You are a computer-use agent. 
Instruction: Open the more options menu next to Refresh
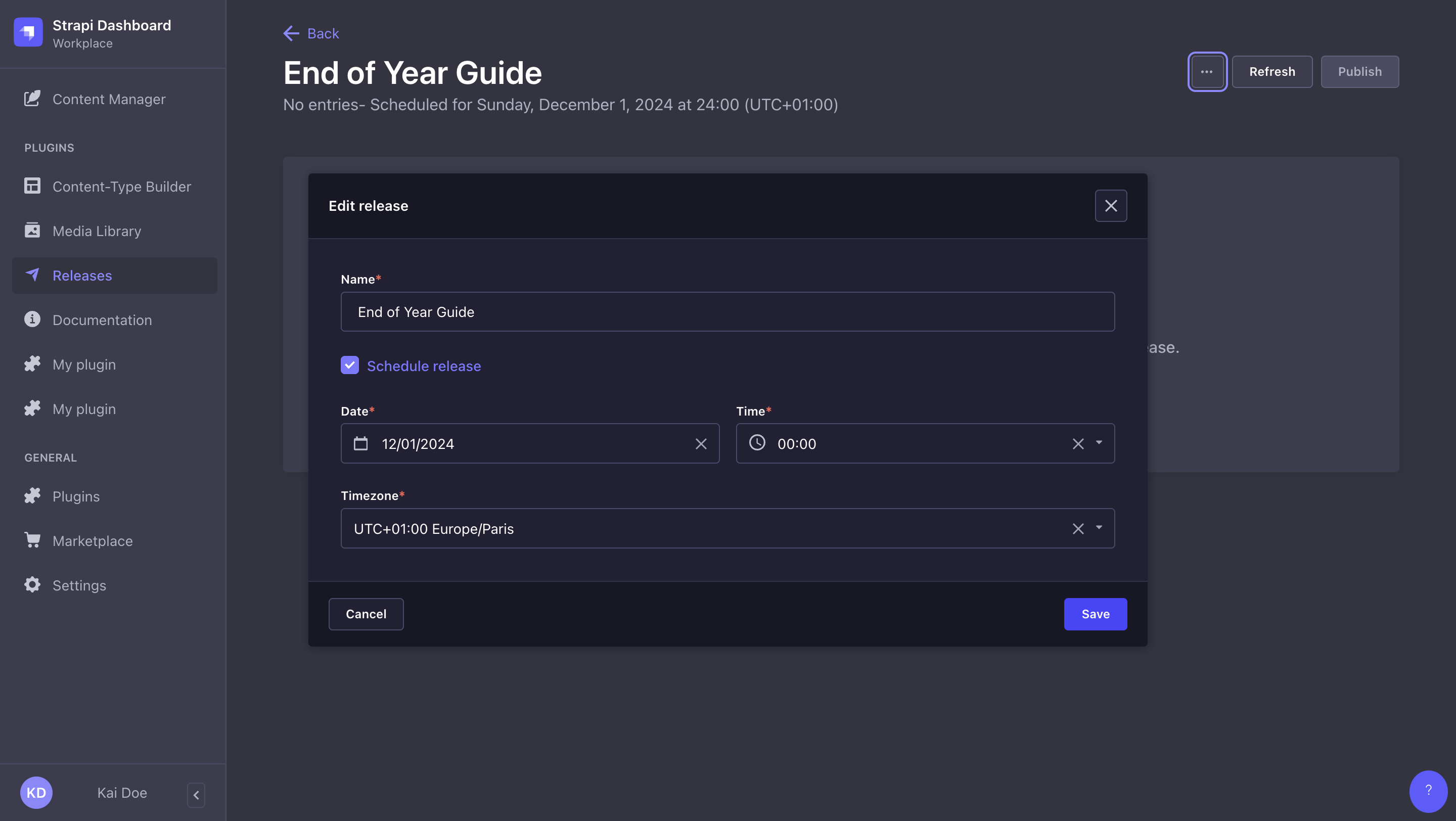point(1207,71)
